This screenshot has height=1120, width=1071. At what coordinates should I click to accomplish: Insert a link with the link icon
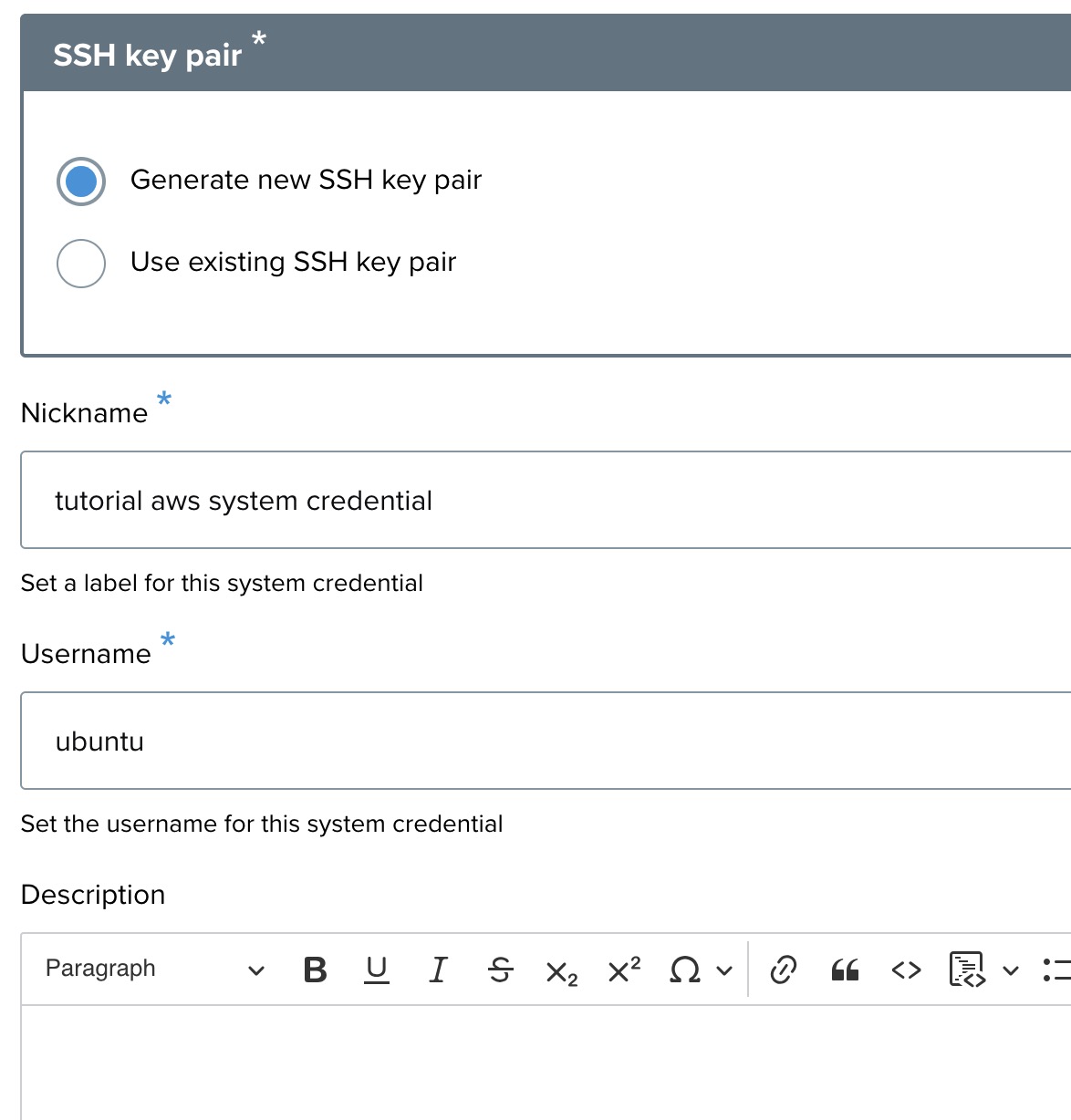tap(783, 970)
